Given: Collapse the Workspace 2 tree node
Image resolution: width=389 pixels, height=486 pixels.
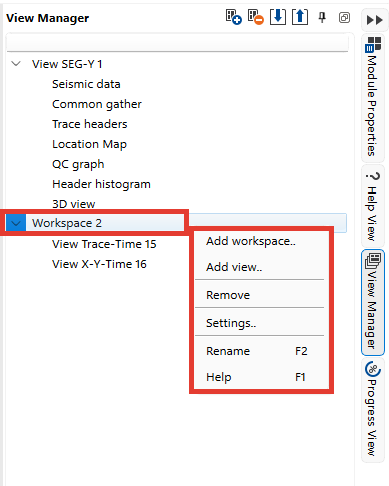Looking at the screenshot, I should pyautogui.click(x=16, y=223).
